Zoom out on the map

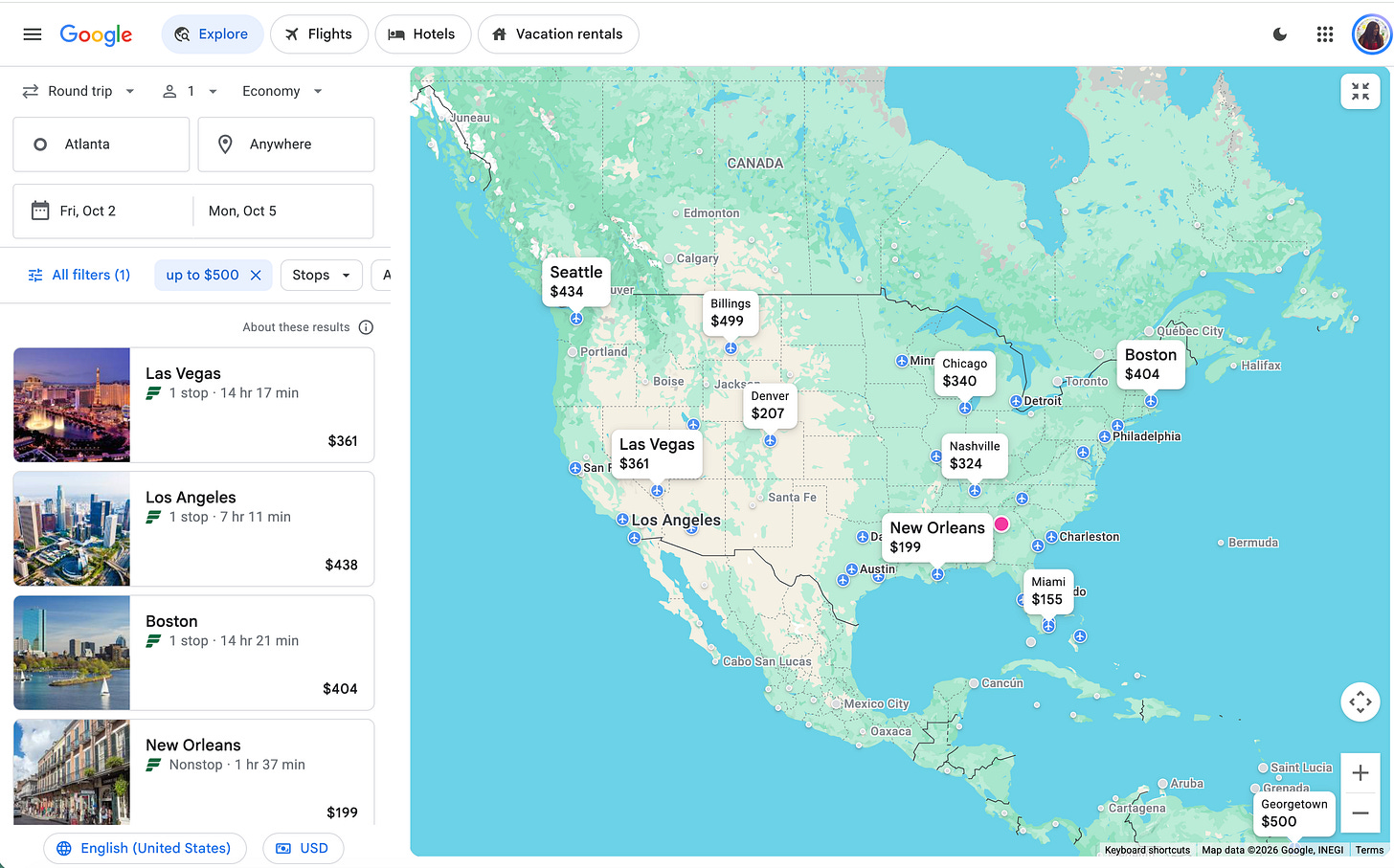pos(1360,813)
